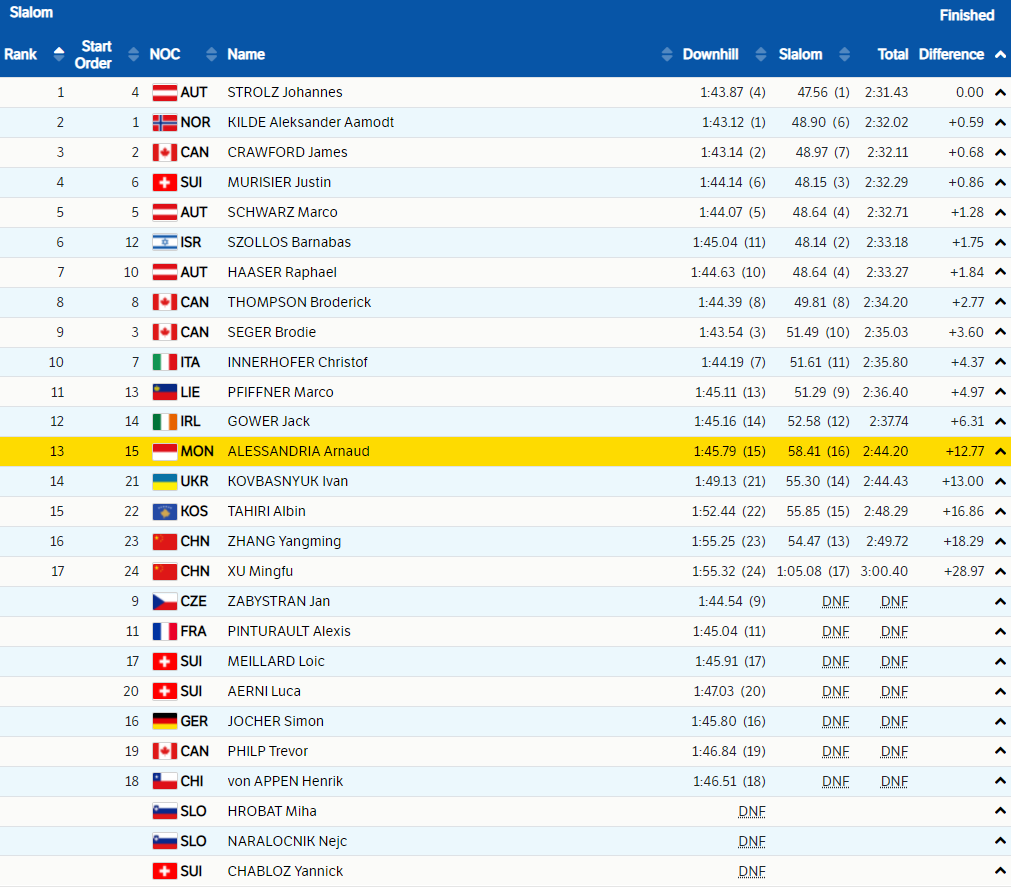The width and height of the screenshot is (1011, 888).
Task: Click DNF in HROBAT Miha's row
Action: click(x=751, y=811)
